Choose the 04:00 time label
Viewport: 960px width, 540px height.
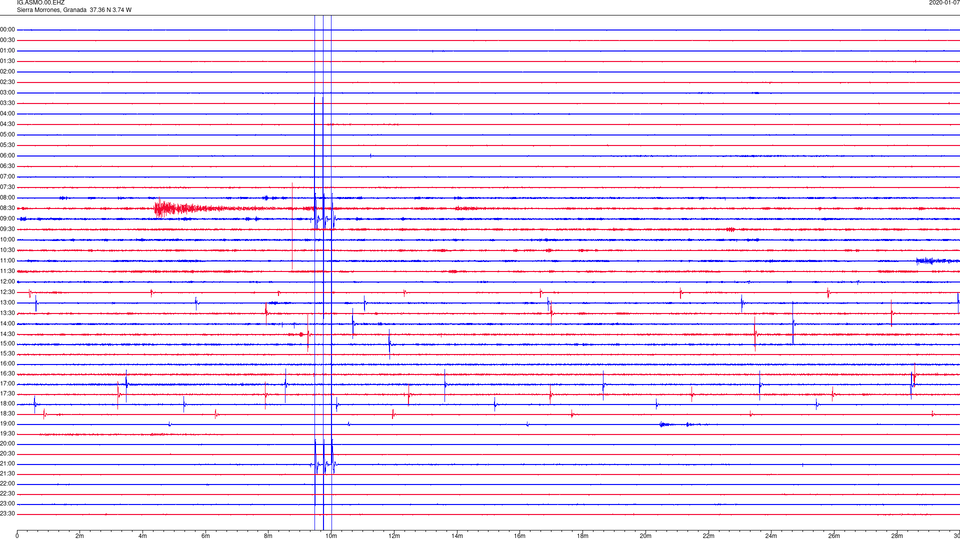(x=7, y=113)
